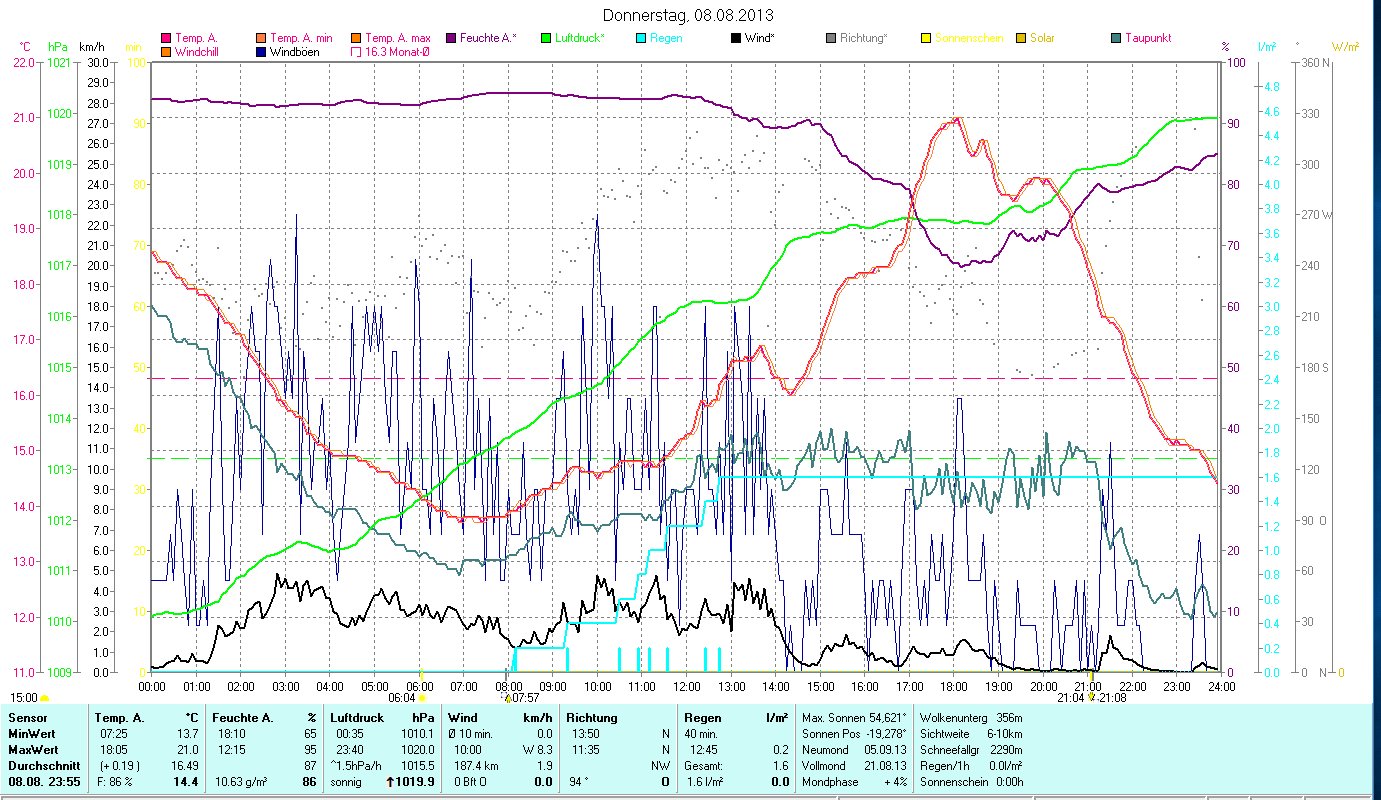Click the black Wind* legend square

(736, 38)
